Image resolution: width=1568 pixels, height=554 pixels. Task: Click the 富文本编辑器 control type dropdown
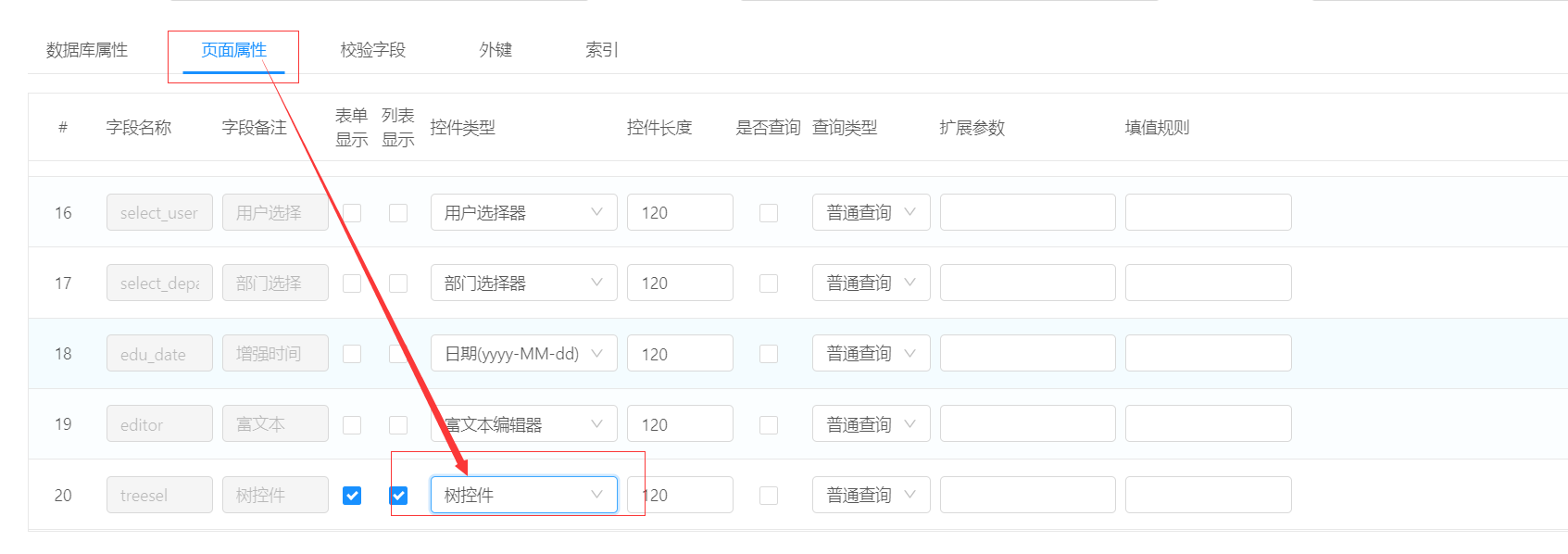click(x=523, y=424)
